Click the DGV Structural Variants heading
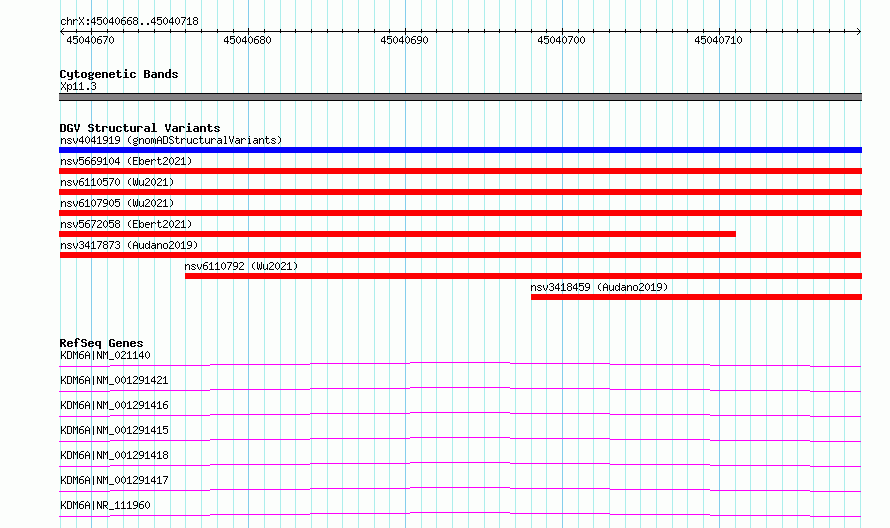 tap(140, 128)
